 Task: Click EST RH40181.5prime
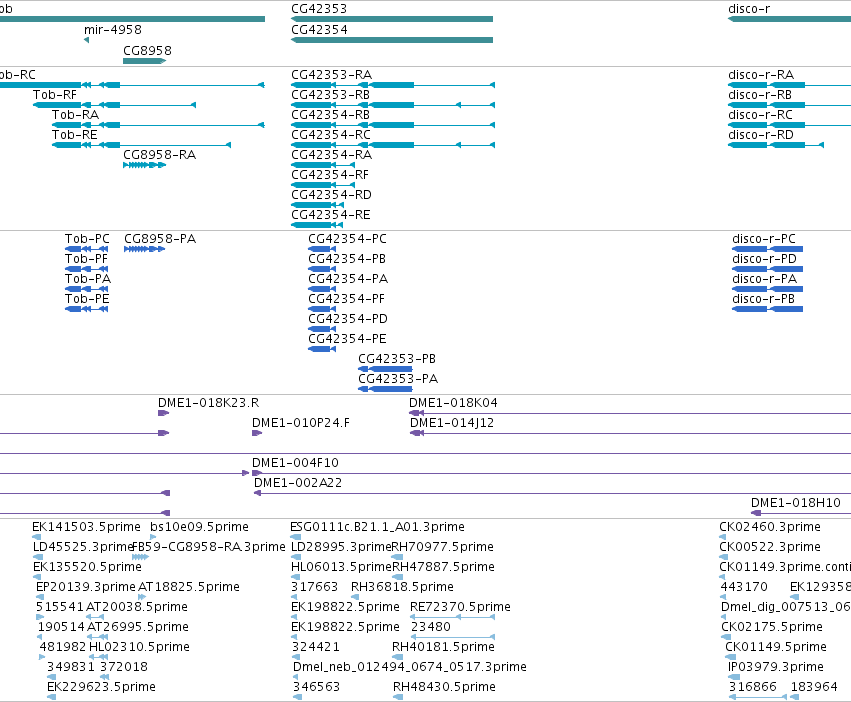pyautogui.click(x=397, y=657)
